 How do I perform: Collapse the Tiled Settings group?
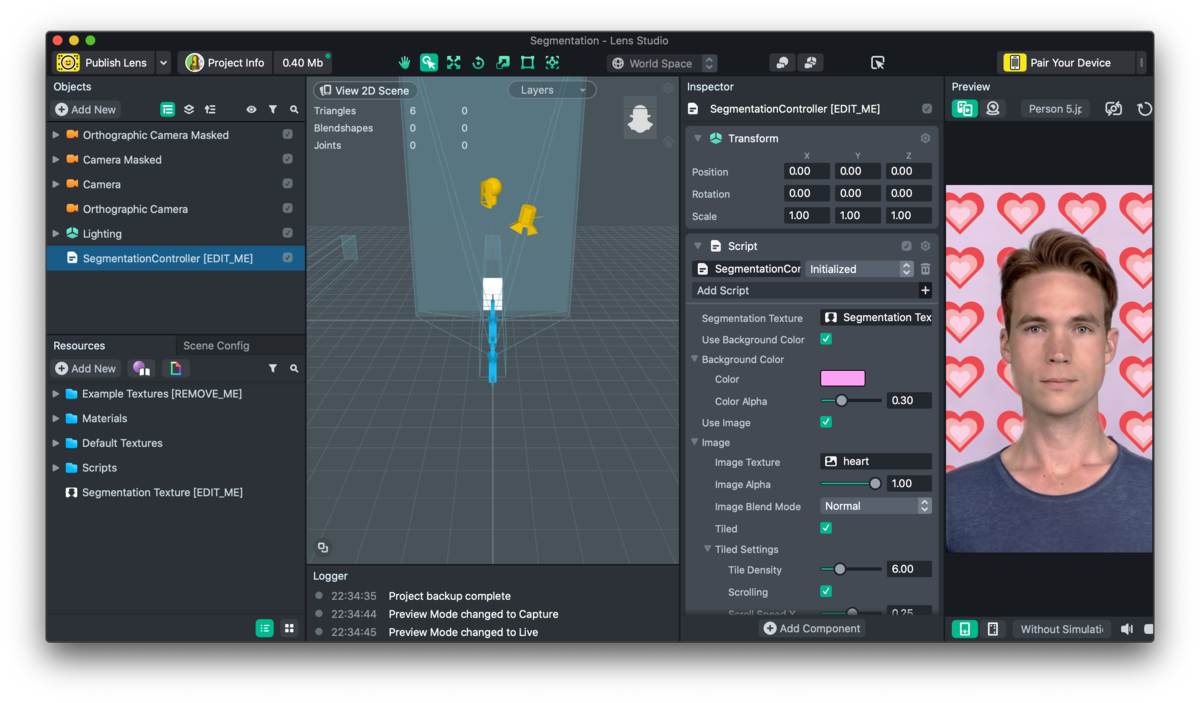(707, 549)
